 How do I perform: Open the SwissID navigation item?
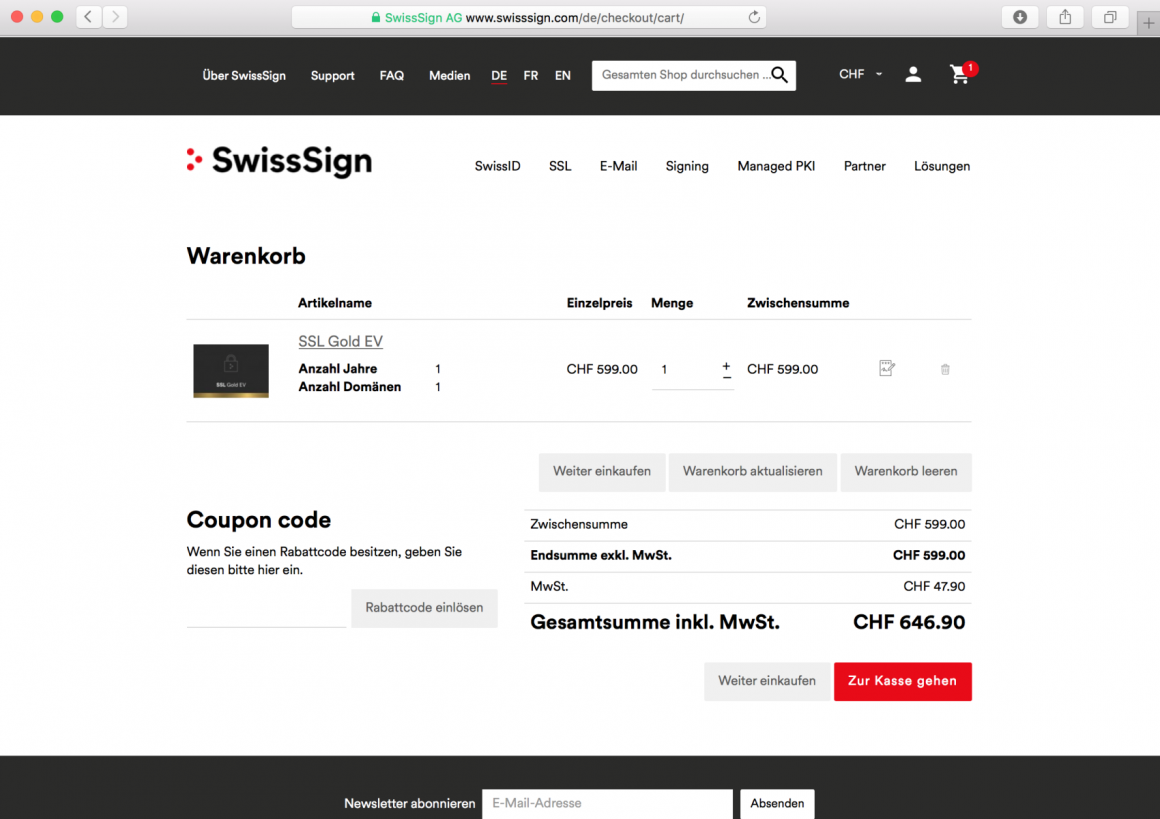click(497, 166)
